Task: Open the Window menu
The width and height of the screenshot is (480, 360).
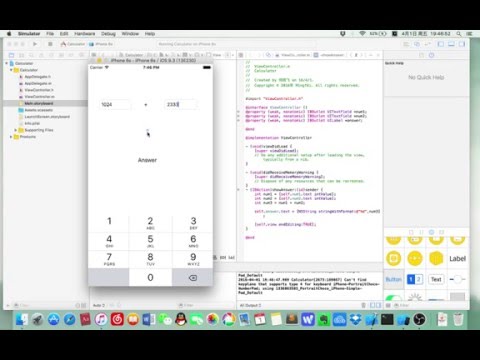Action: [130, 34]
